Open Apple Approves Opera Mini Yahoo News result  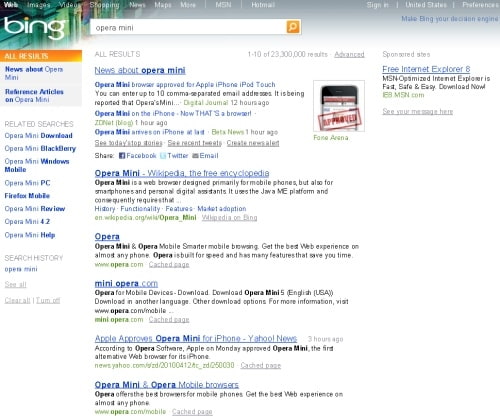(x=196, y=339)
